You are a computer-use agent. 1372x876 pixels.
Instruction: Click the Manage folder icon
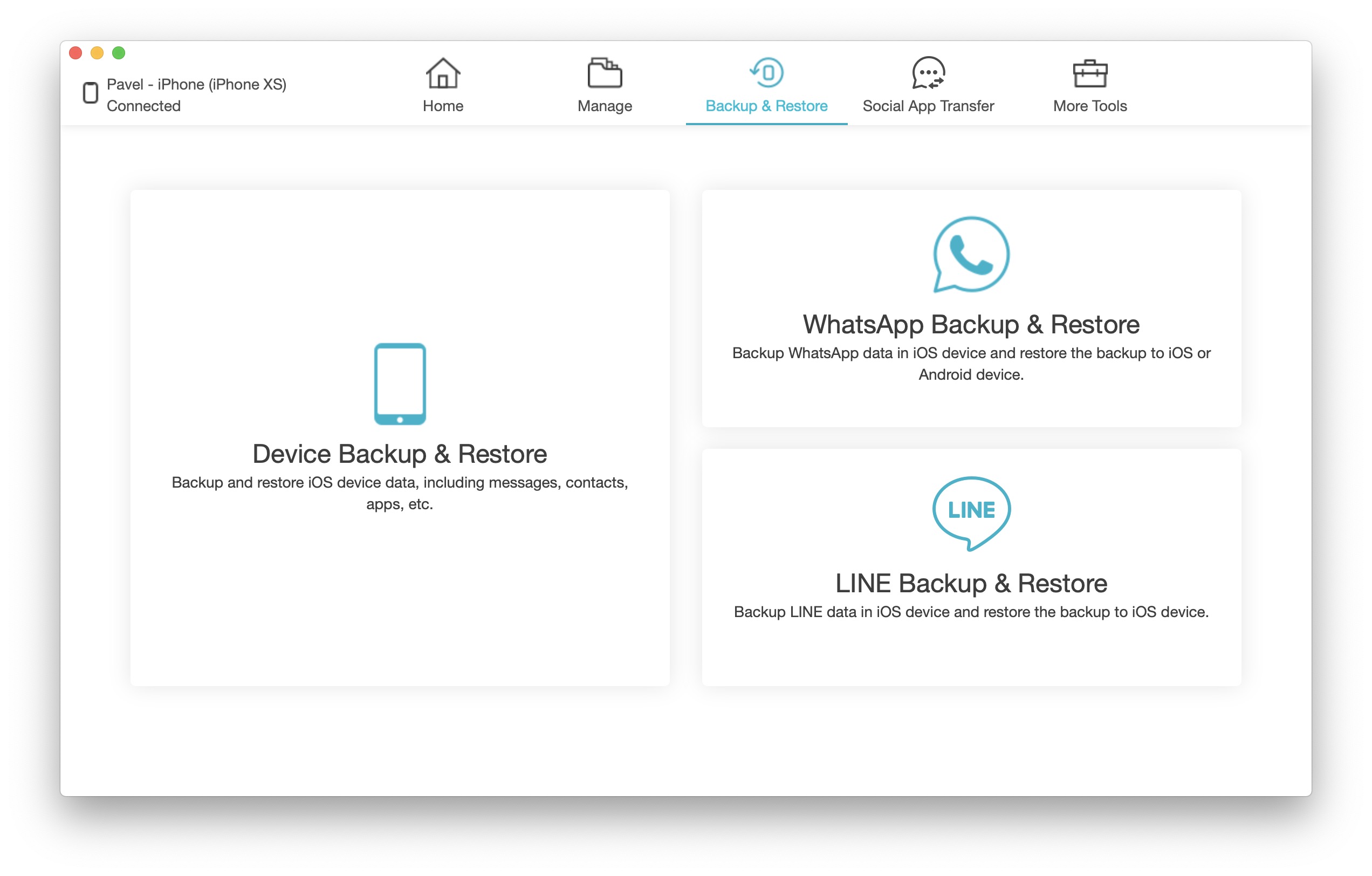coord(605,73)
